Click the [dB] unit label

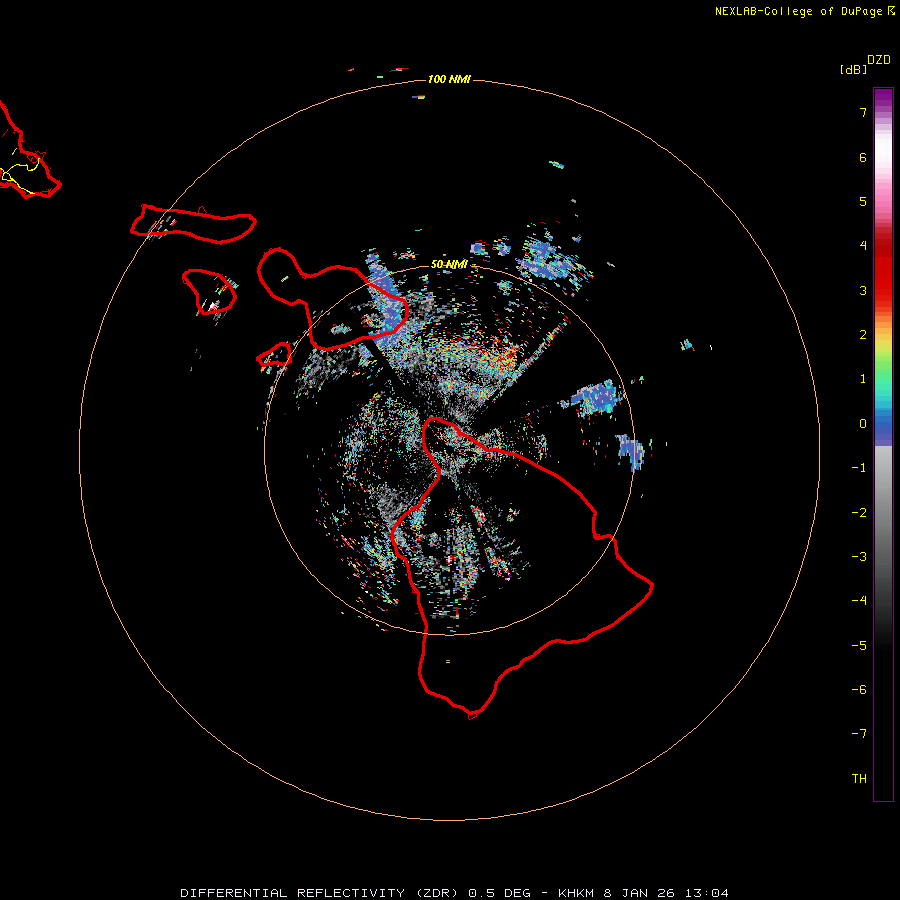[854, 70]
